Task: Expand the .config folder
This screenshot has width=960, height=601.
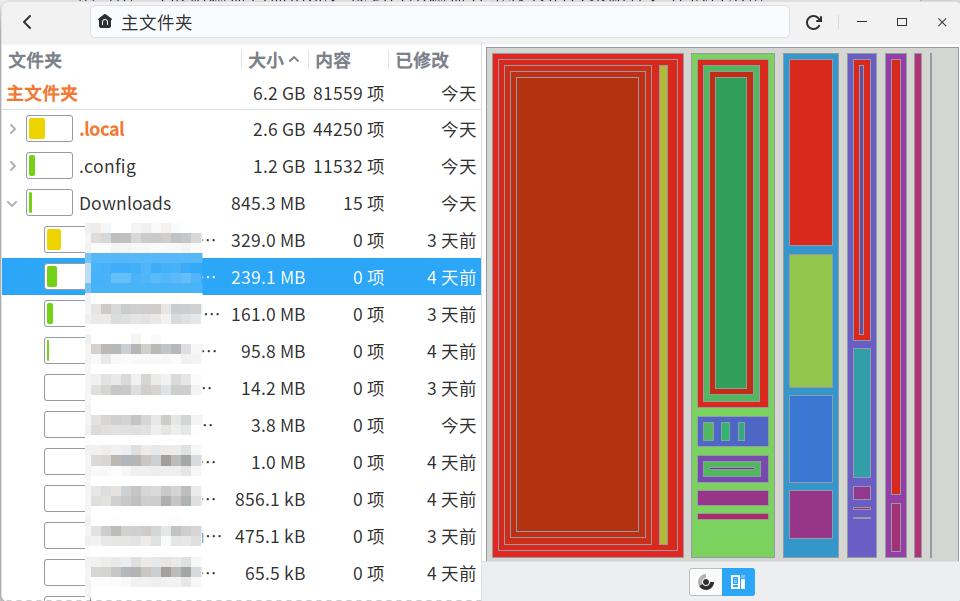Action: (x=12, y=166)
